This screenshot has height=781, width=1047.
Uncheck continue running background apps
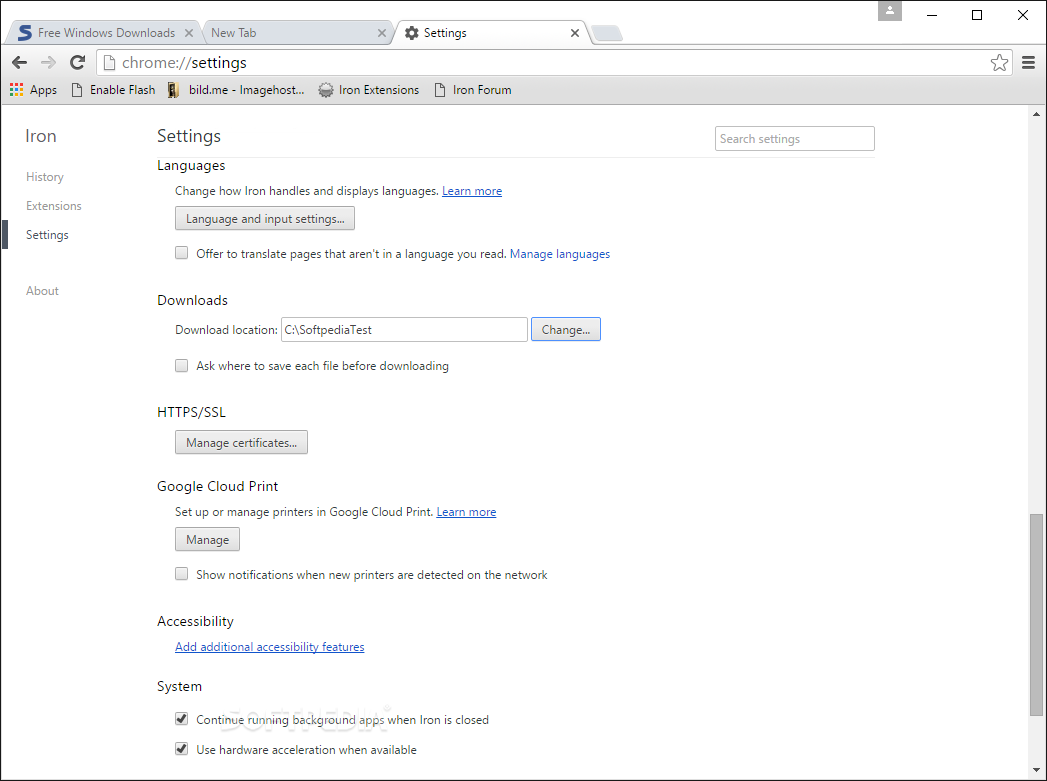pyautogui.click(x=182, y=719)
